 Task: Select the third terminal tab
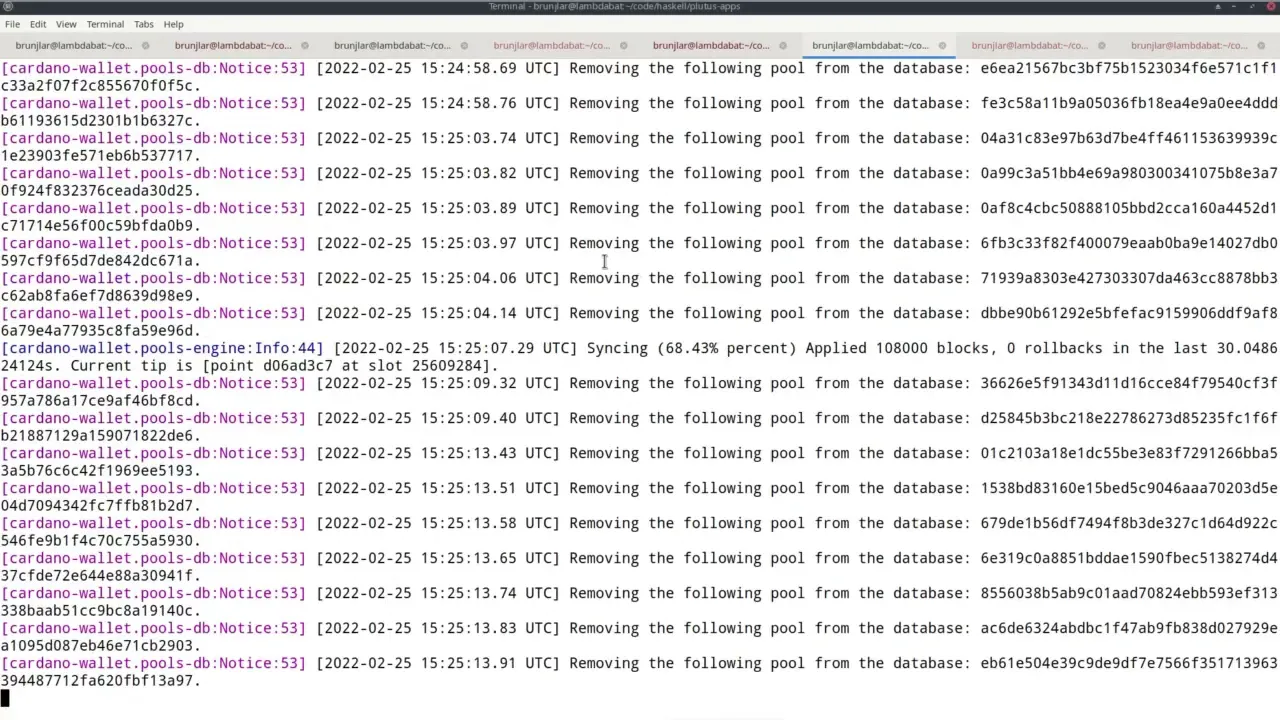click(392, 45)
